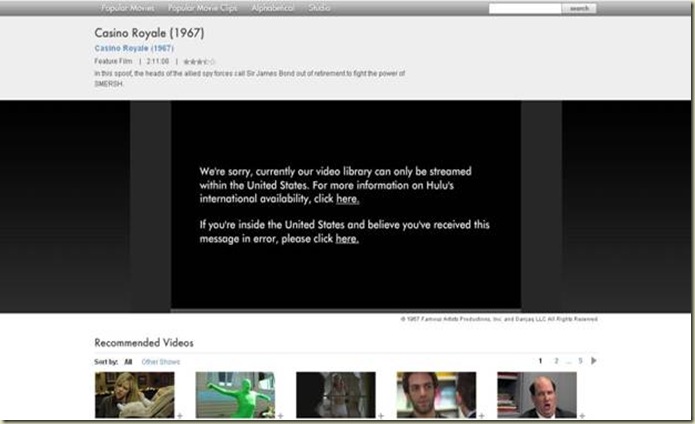695x424 pixels.
Task: Go to recommended videos page 5
Action: (580, 361)
